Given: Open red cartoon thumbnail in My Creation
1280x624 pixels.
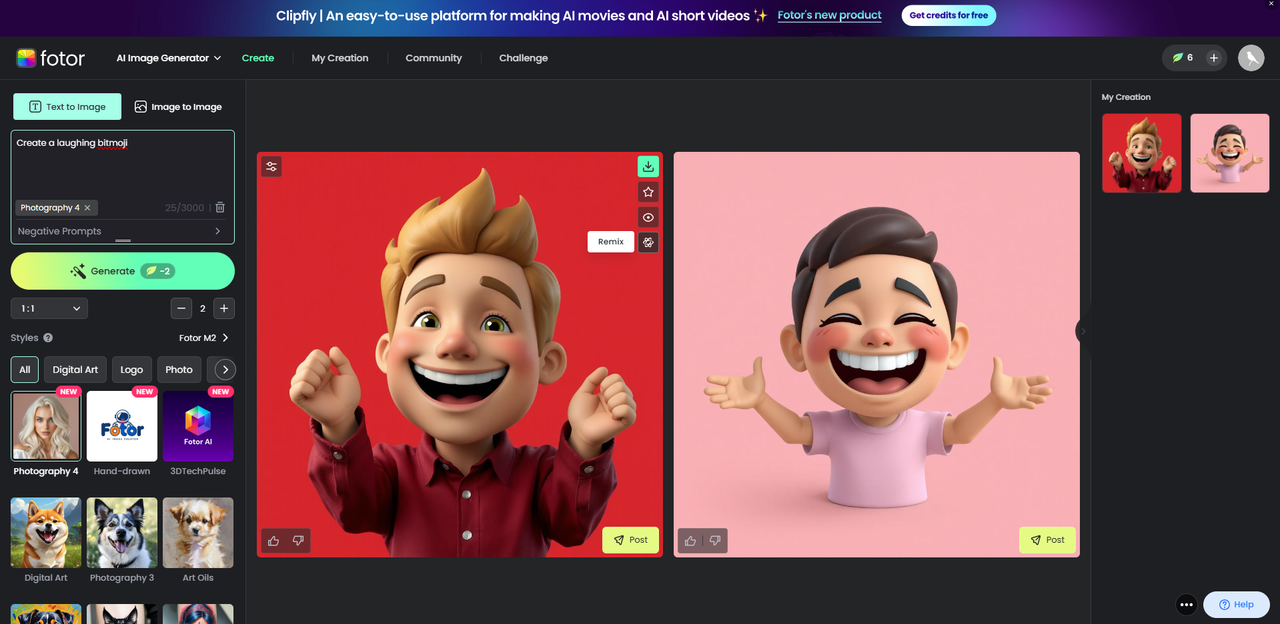Looking at the screenshot, I should pyautogui.click(x=1142, y=153).
